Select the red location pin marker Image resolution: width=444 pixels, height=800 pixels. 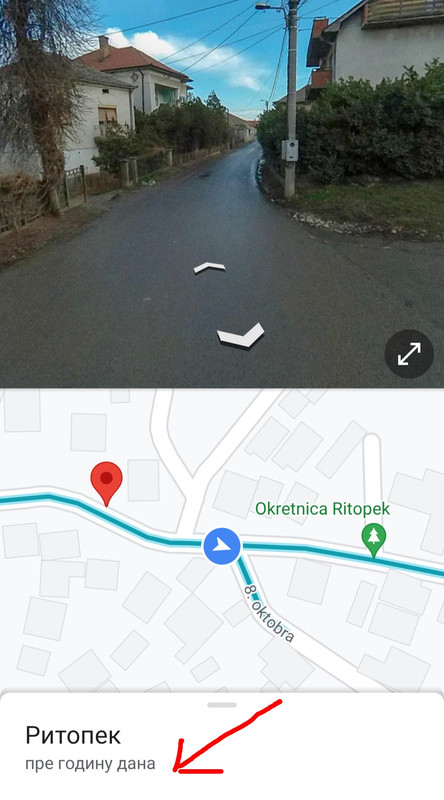(106, 483)
